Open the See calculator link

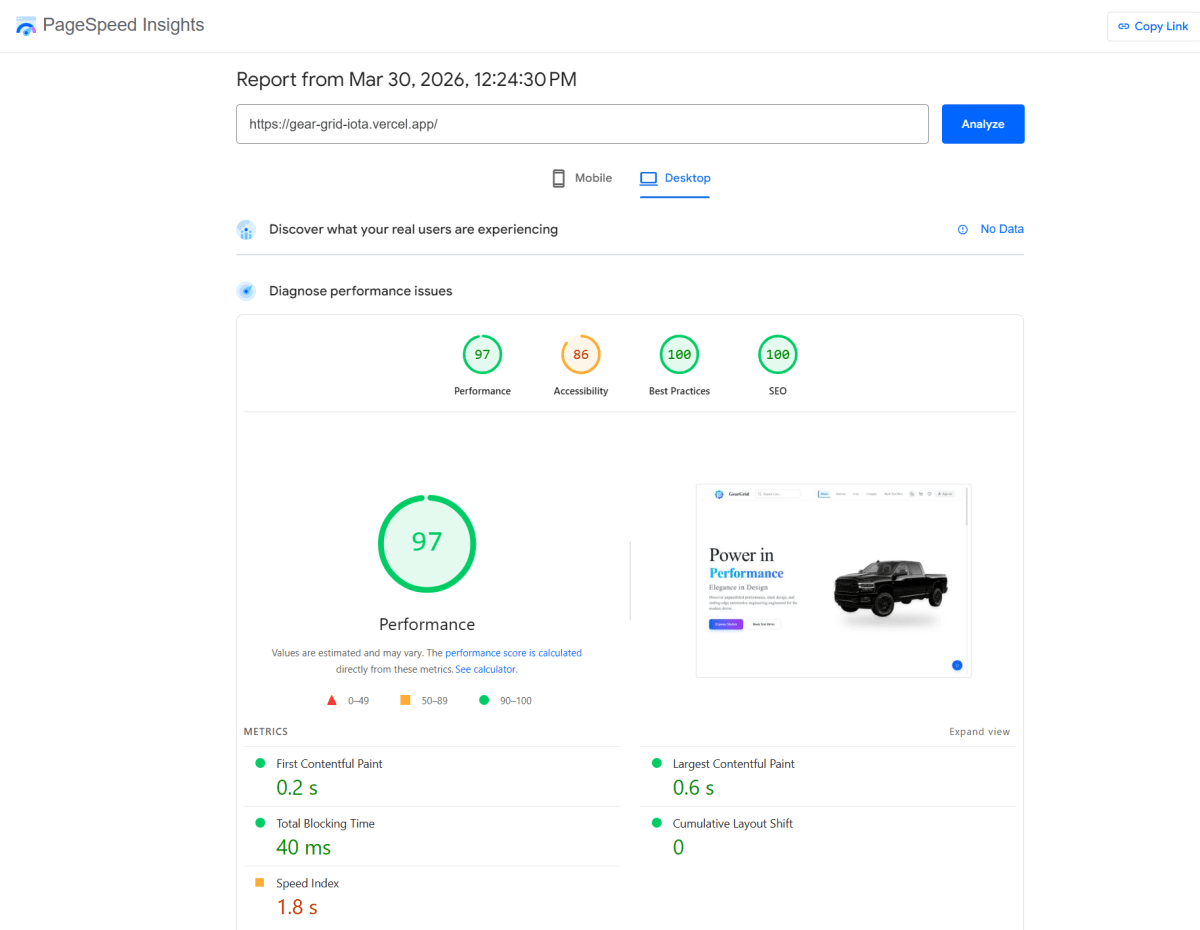tap(486, 669)
